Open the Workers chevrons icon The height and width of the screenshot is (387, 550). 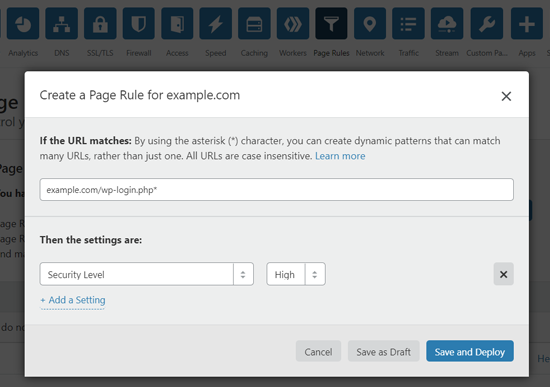[293, 24]
